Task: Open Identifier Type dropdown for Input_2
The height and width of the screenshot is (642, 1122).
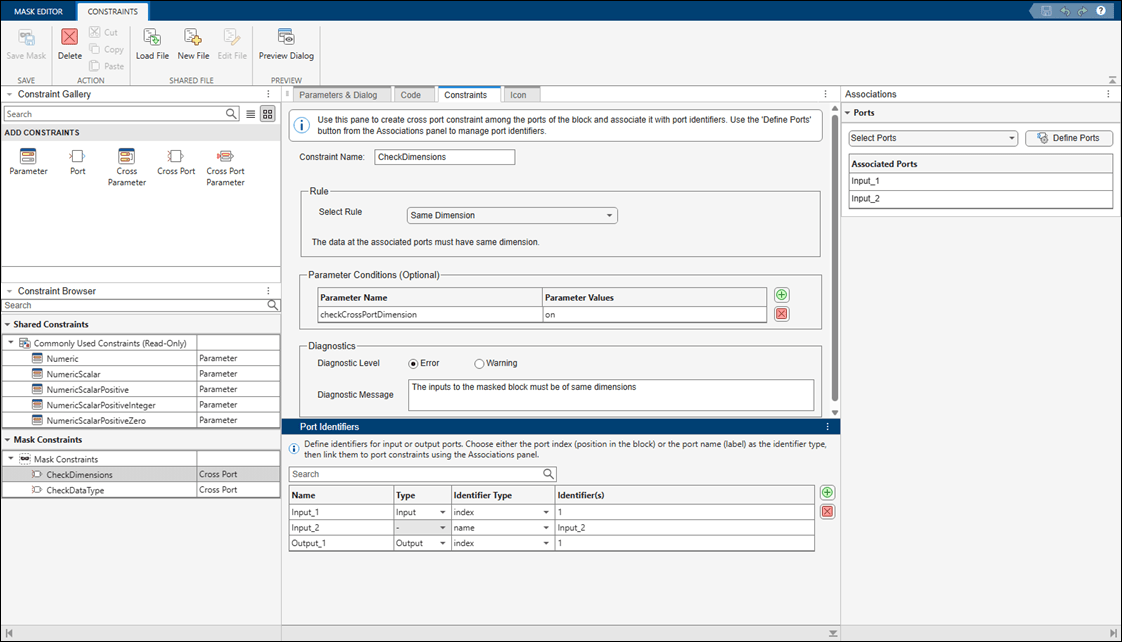Action: [546, 527]
